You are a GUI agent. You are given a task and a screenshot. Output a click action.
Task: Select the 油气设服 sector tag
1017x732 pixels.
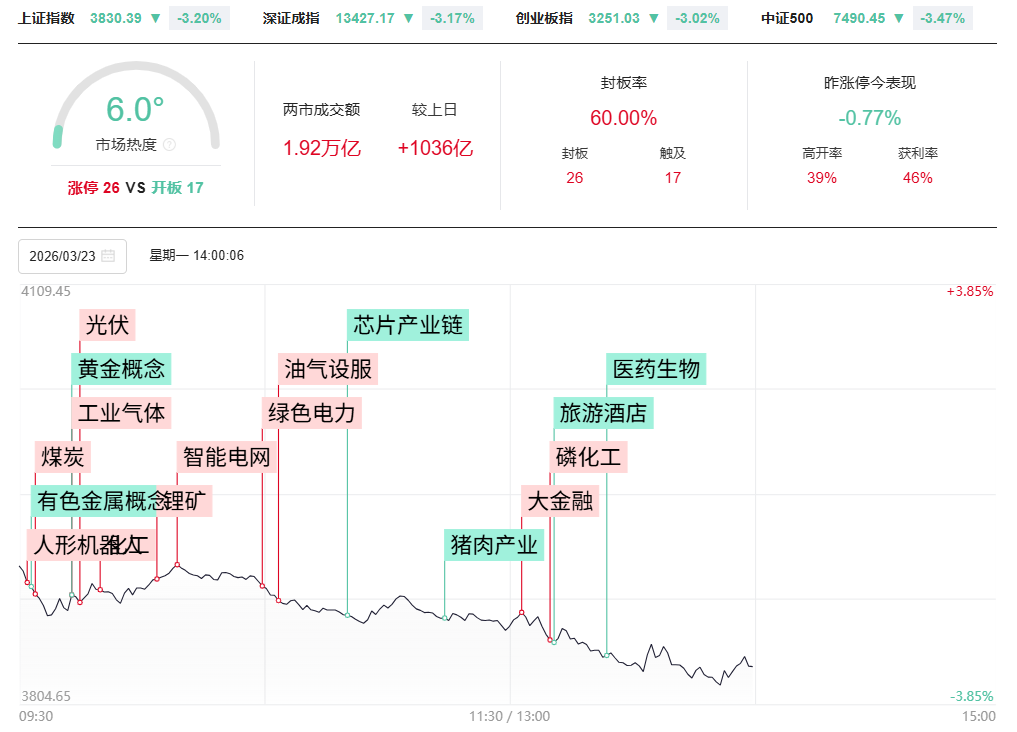coord(328,369)
